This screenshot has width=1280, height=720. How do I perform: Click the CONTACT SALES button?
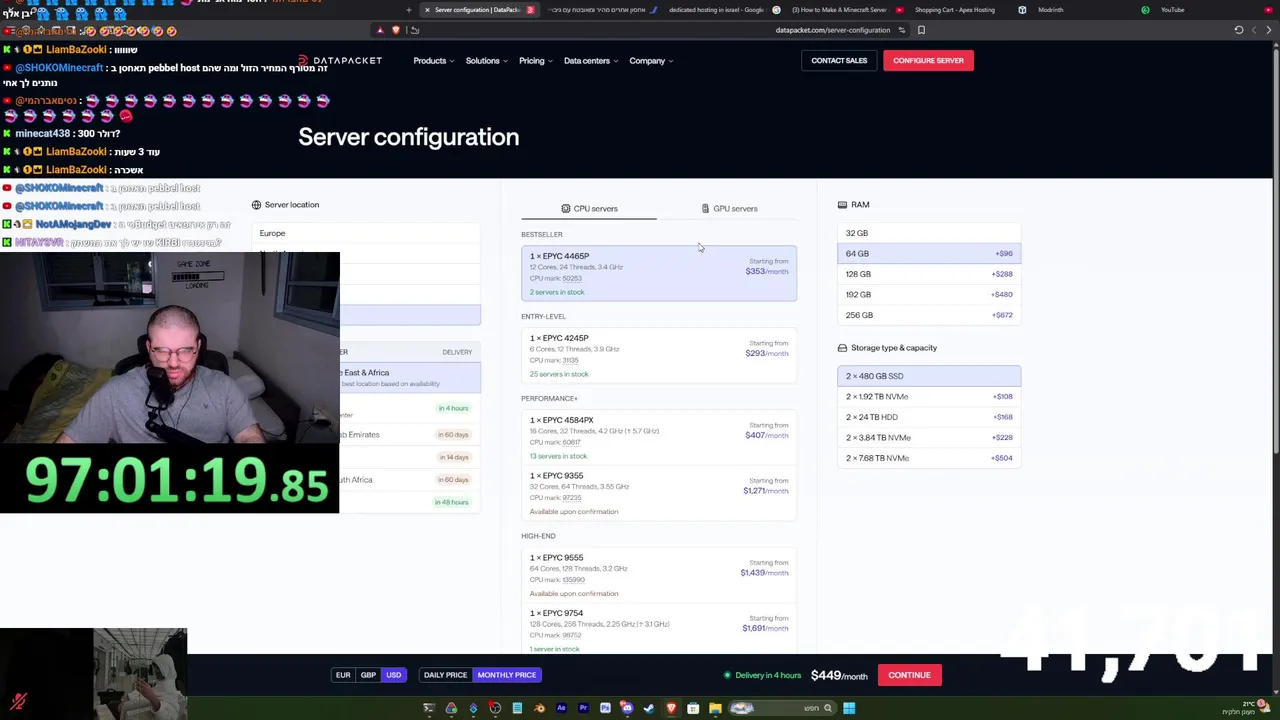839,61
